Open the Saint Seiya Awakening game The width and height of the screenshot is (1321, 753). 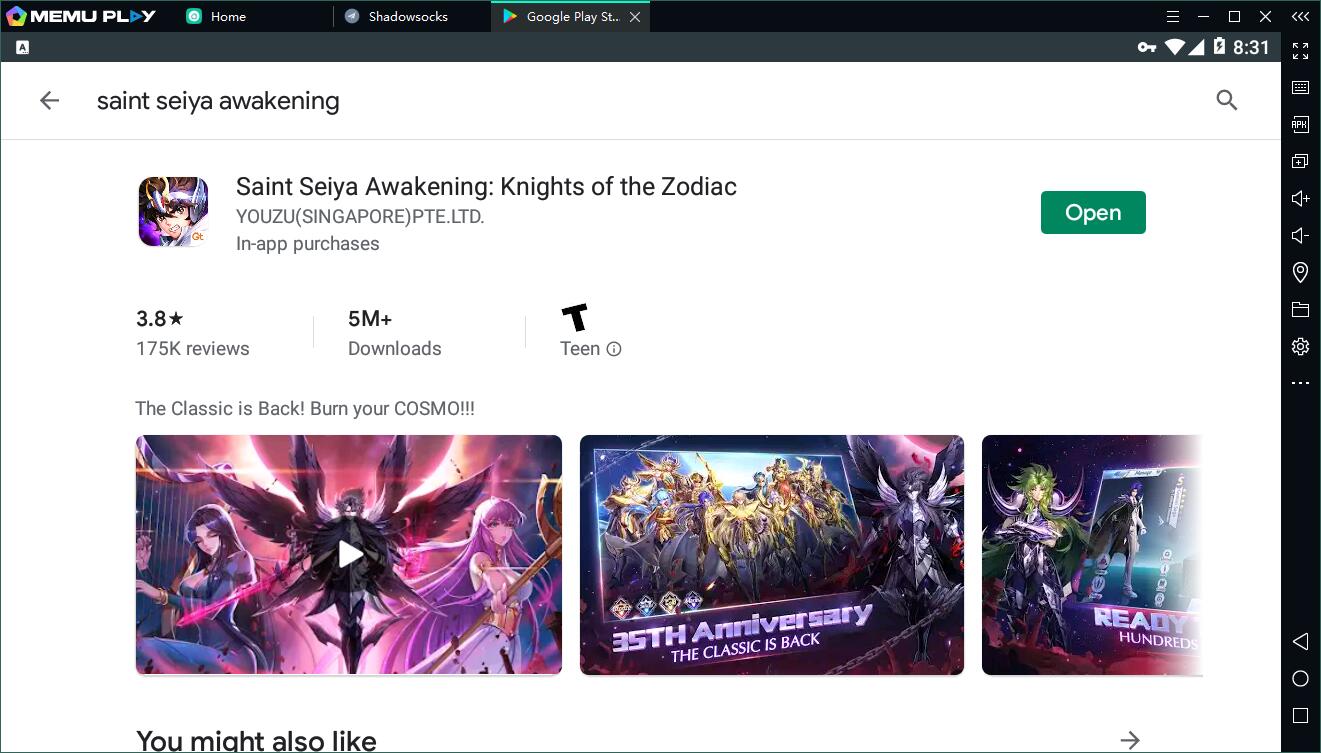point(1092,212)
